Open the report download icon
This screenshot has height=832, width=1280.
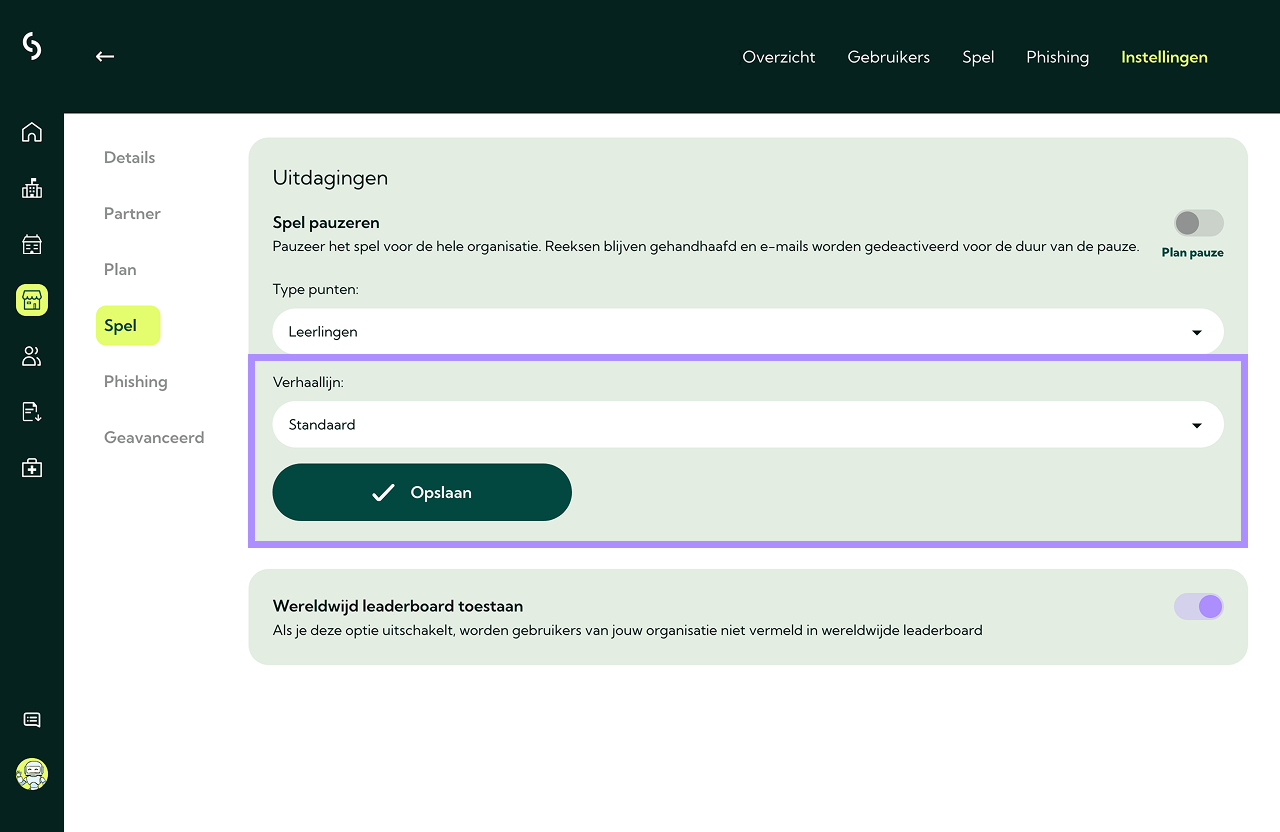tap(32, 412)
